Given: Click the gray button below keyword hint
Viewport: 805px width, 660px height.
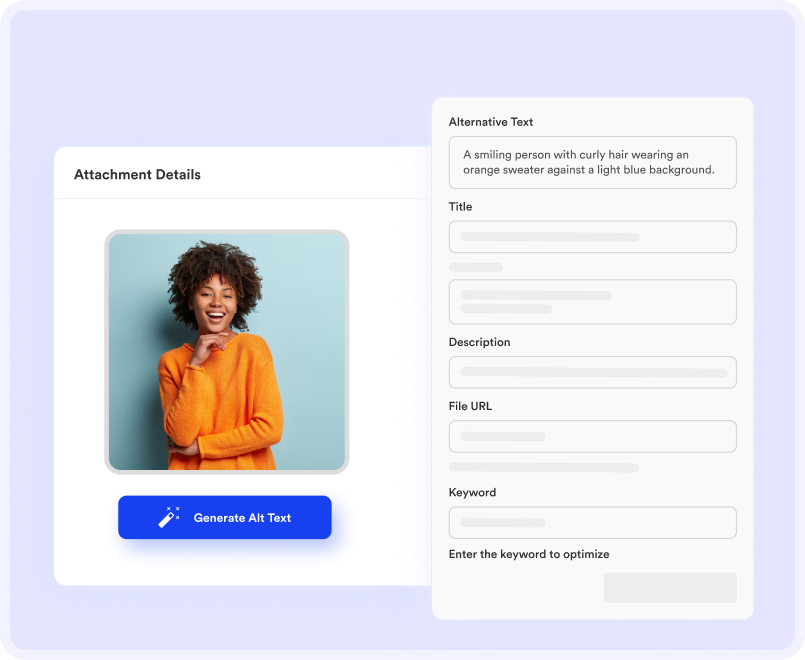Looking at the screenshot, I should point(670,588).
